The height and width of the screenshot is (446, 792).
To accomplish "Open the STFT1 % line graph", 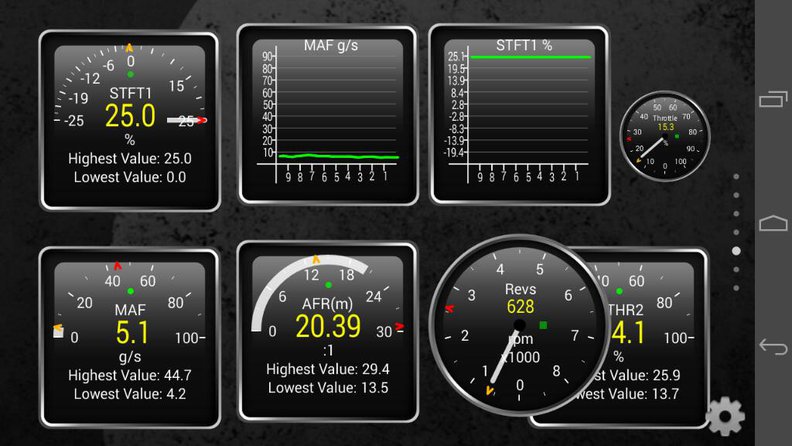I will (519, 113).
